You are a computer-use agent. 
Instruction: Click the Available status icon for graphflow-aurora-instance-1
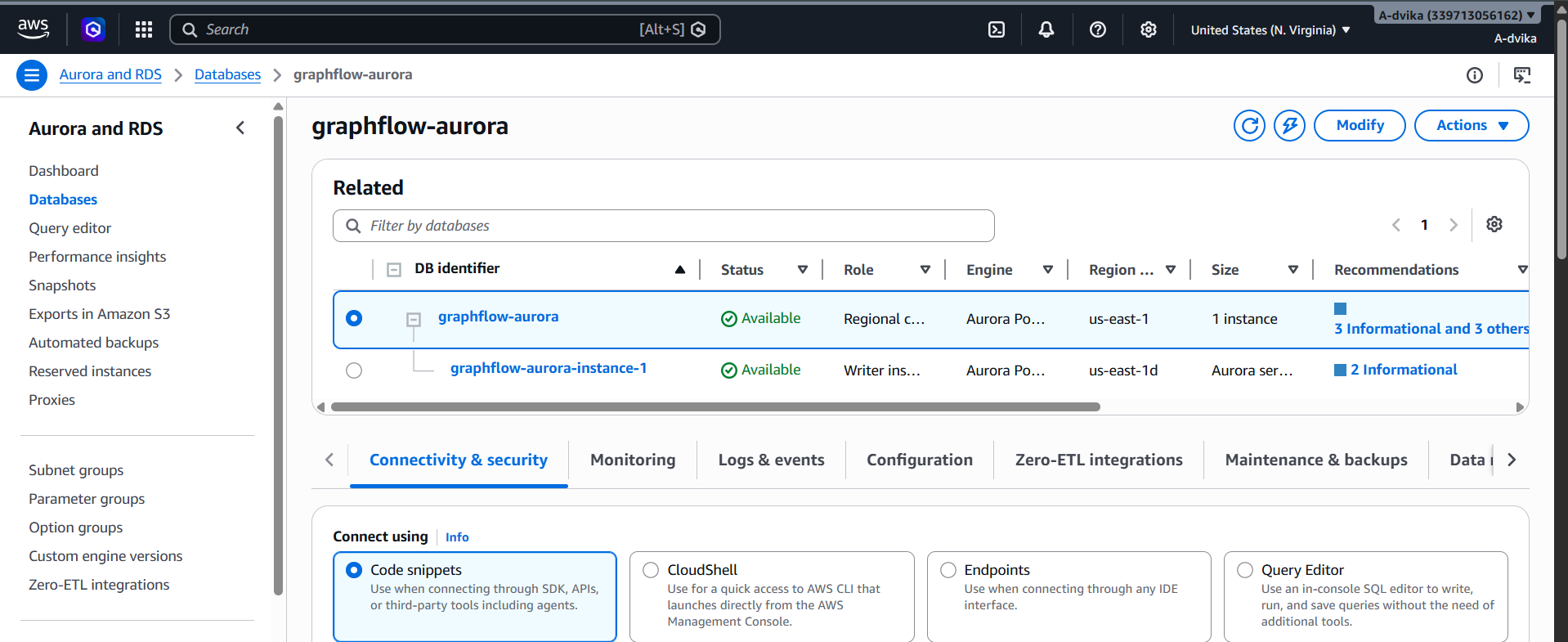pyautogui.click(x=729, y=370)
